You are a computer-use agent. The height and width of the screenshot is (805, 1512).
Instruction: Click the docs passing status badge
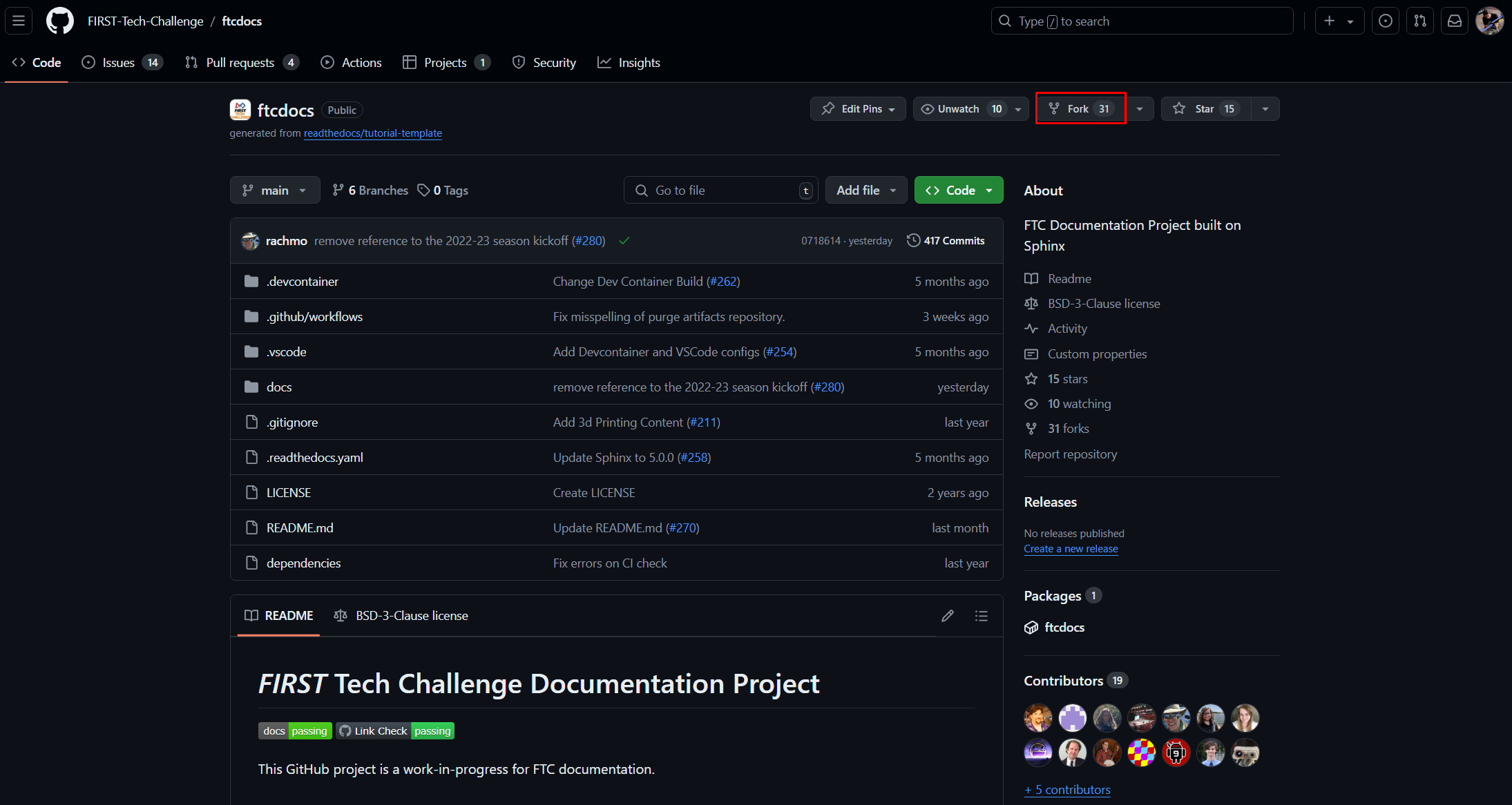(x=295, y=731)
